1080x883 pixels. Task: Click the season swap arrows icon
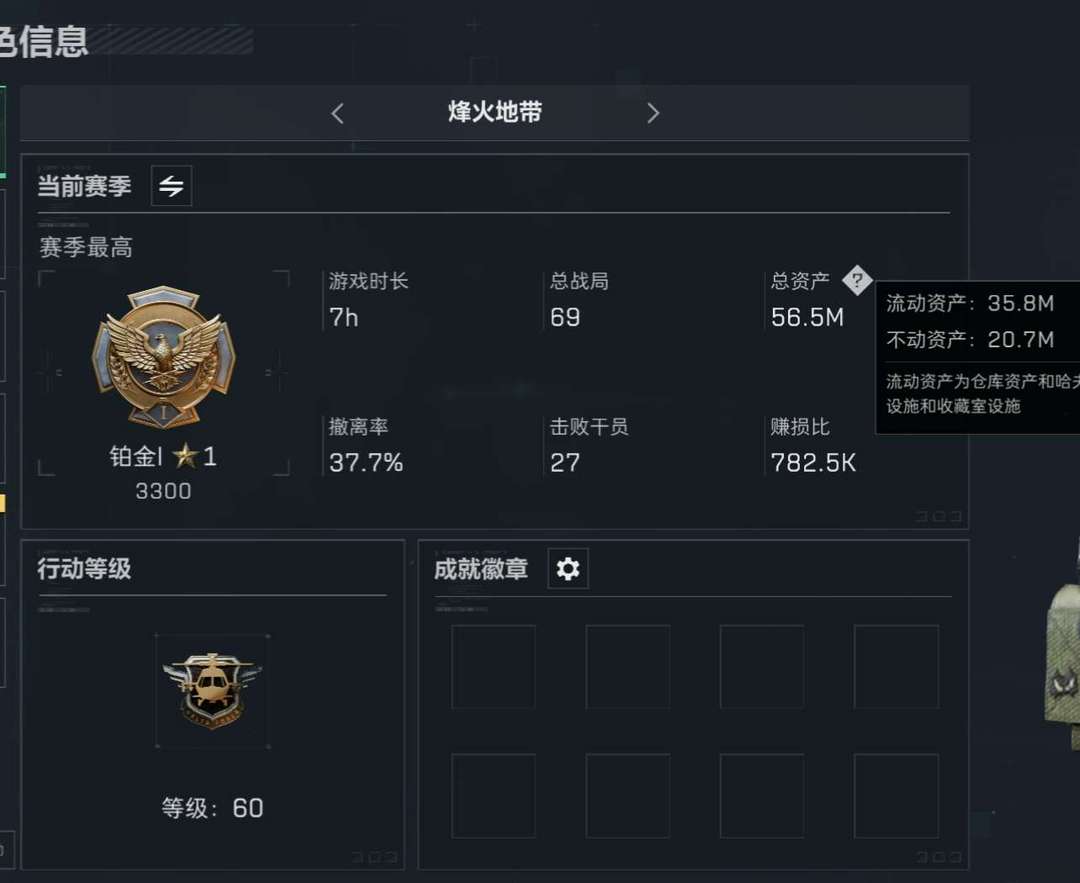(172, 185)
